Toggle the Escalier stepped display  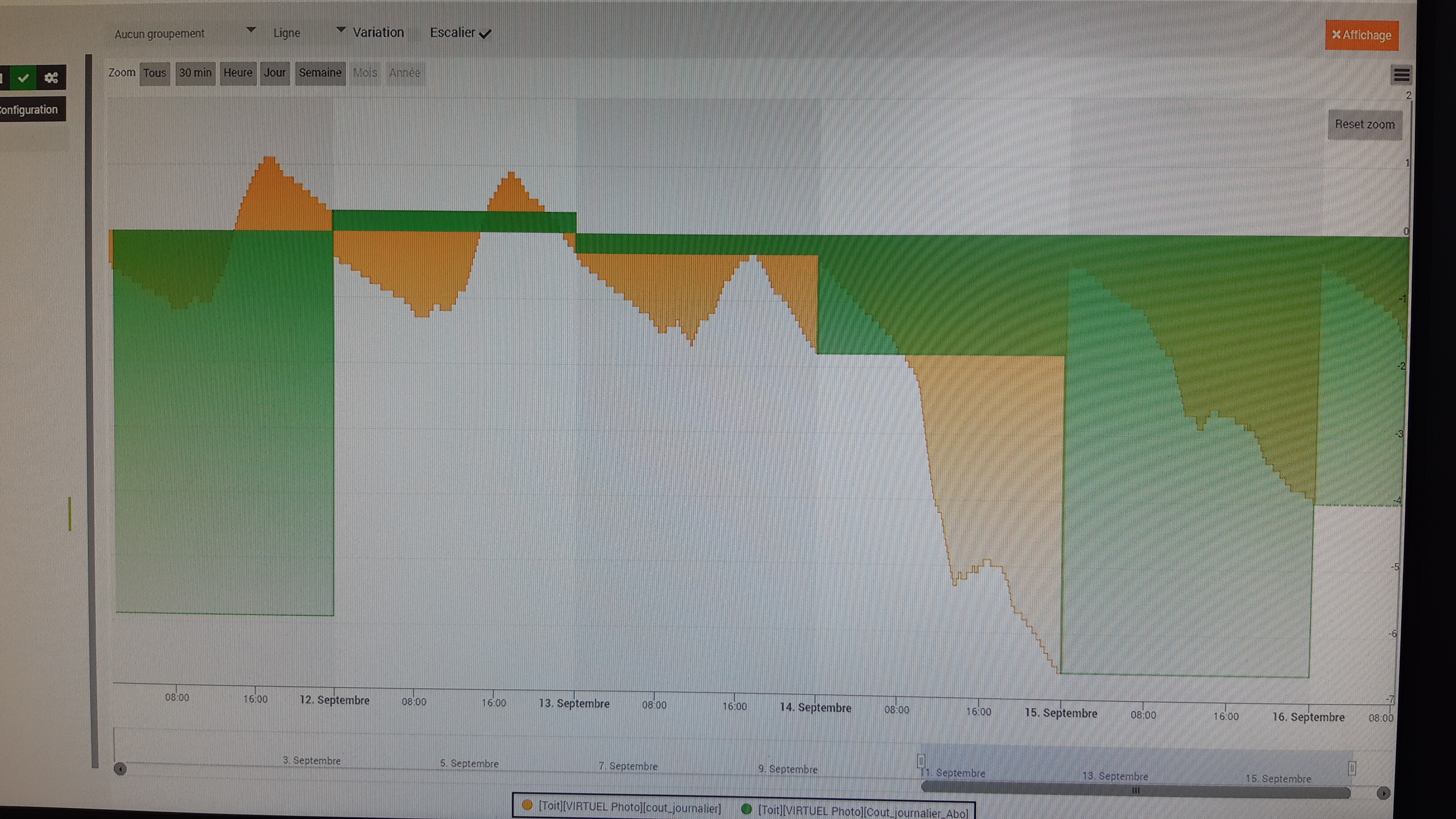tap(461, 33)
